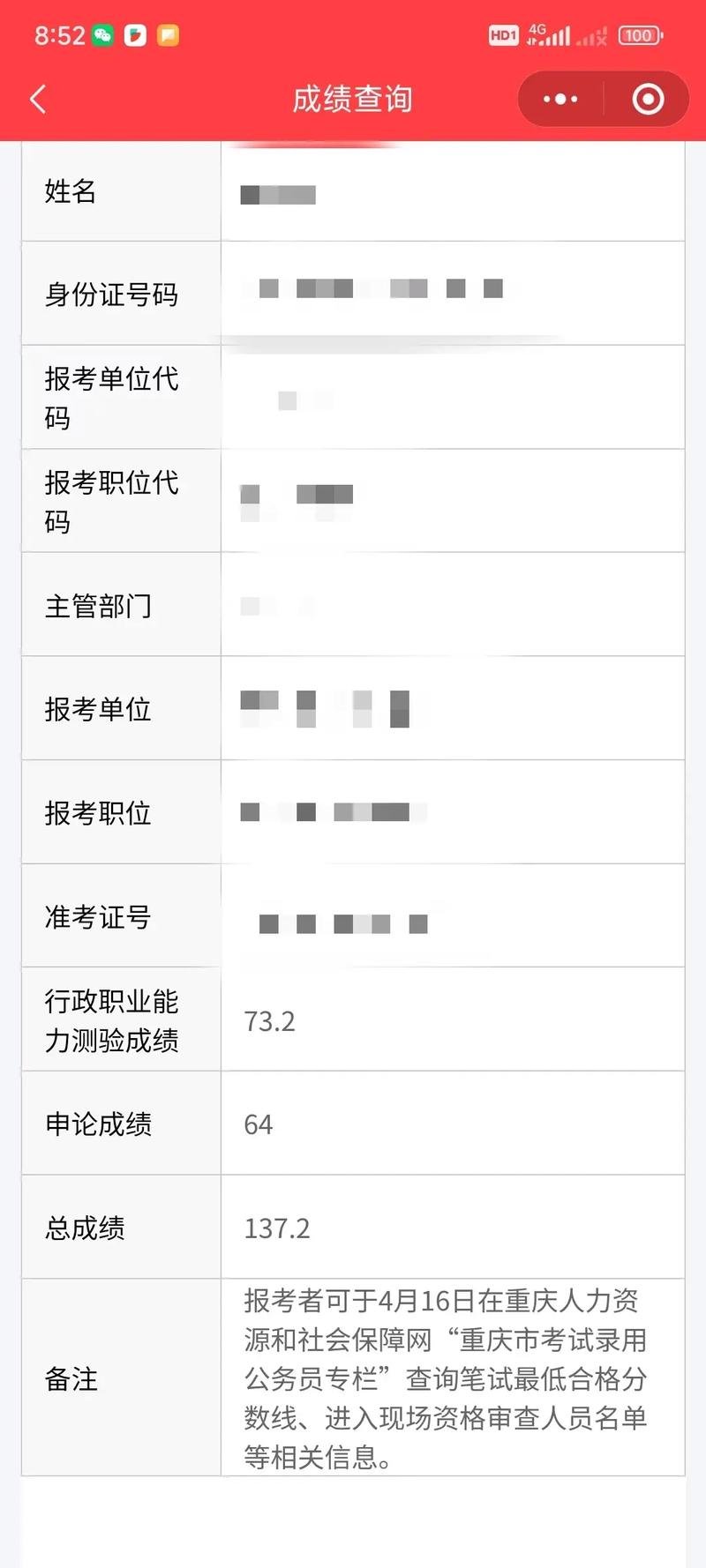Tap the orange notification icon in status bar

pos(167,36)
